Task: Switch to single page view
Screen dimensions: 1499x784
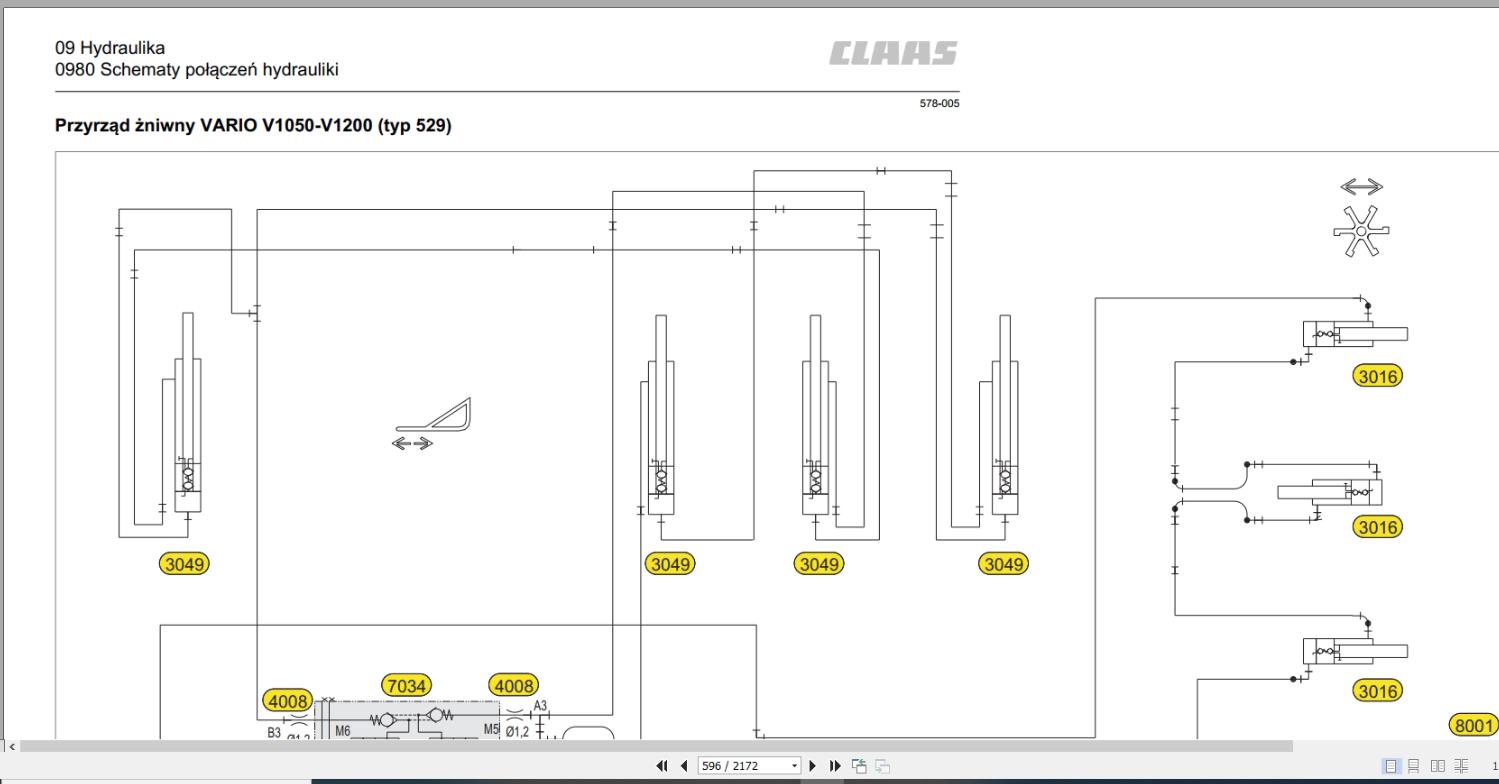Action: click(x=1390, y=766)
